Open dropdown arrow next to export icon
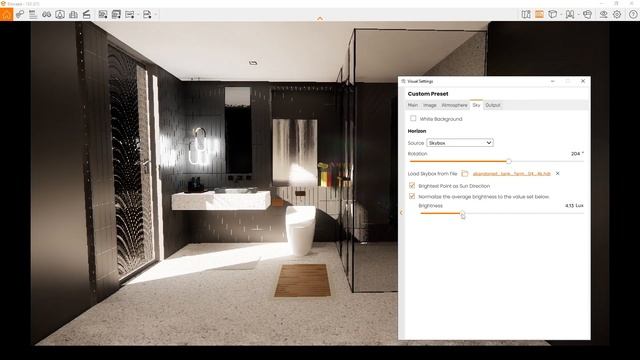 pos(156,15)
